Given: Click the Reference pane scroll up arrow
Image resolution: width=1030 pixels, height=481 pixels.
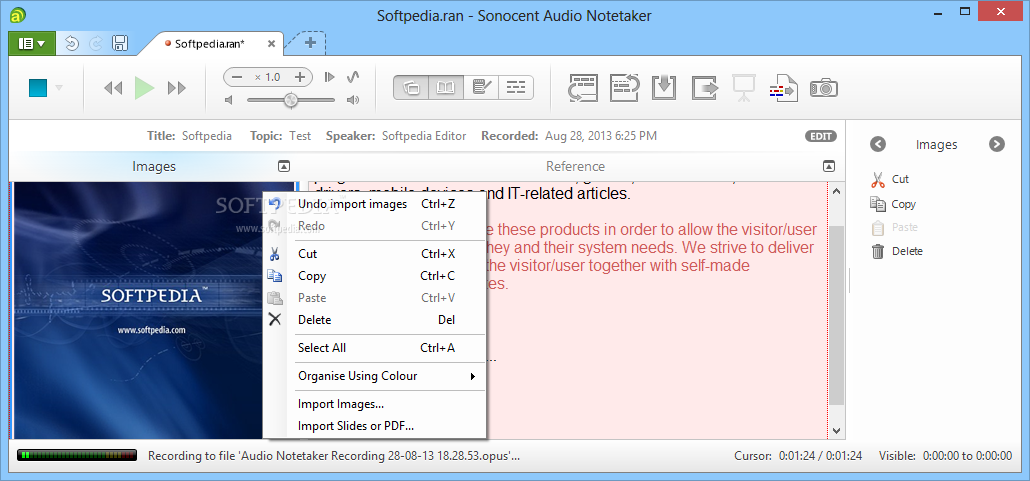Looking at the screenshot, I should coord(836,191).
